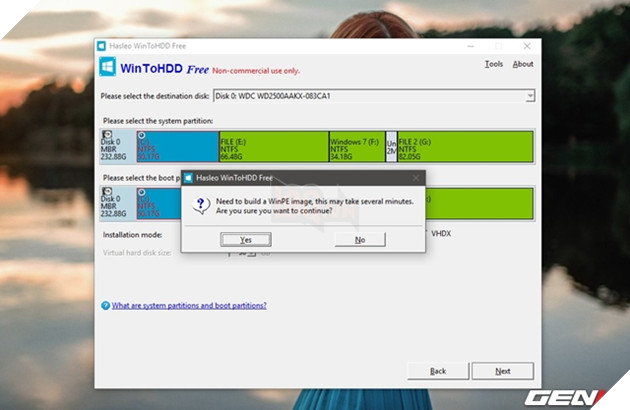
Task: Close the WinToHDD main window
Action: point(527,46)
